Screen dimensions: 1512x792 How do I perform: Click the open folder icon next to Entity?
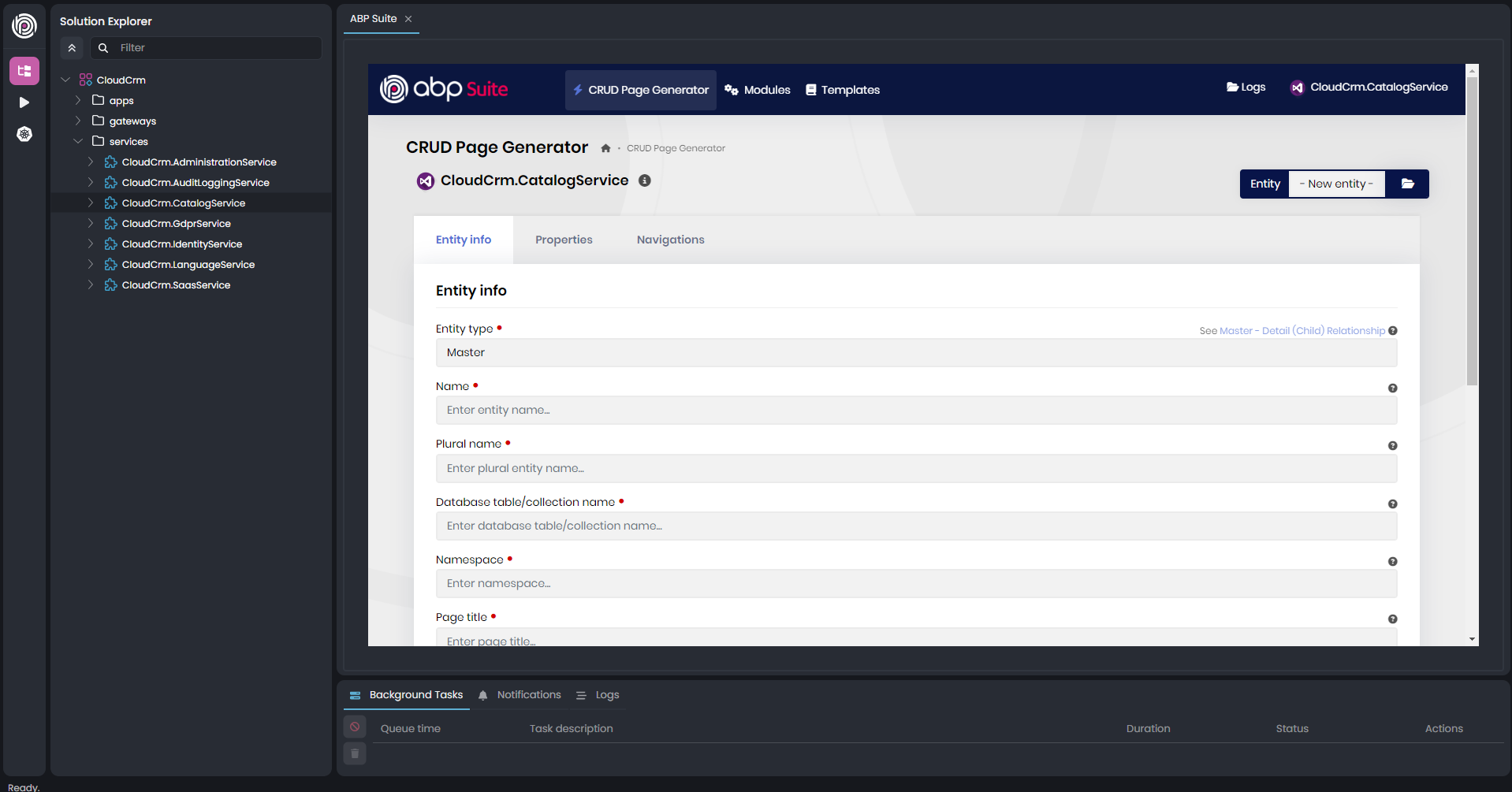click(1407, 184)
